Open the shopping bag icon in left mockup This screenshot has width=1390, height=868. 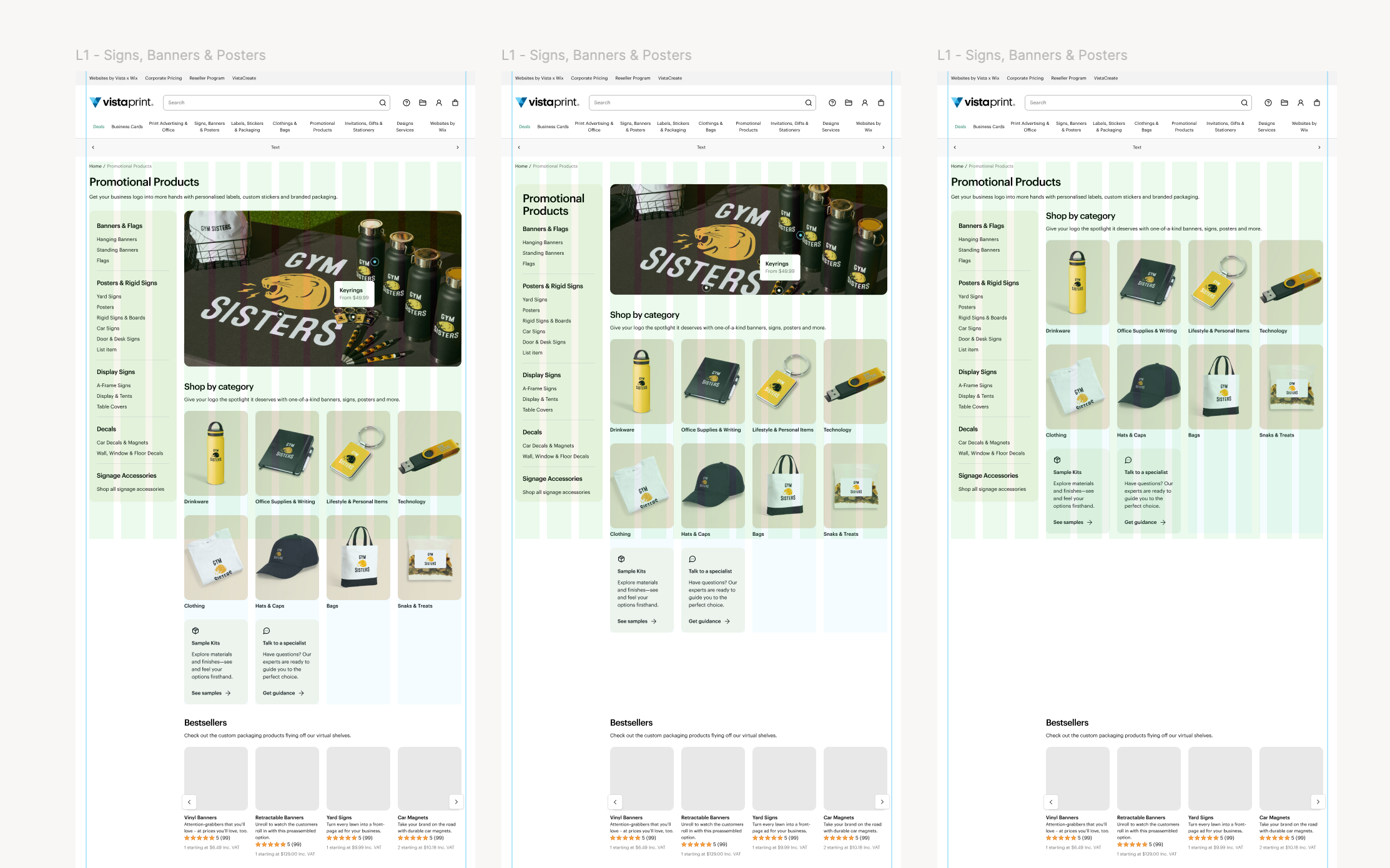(x=455, y=103)
